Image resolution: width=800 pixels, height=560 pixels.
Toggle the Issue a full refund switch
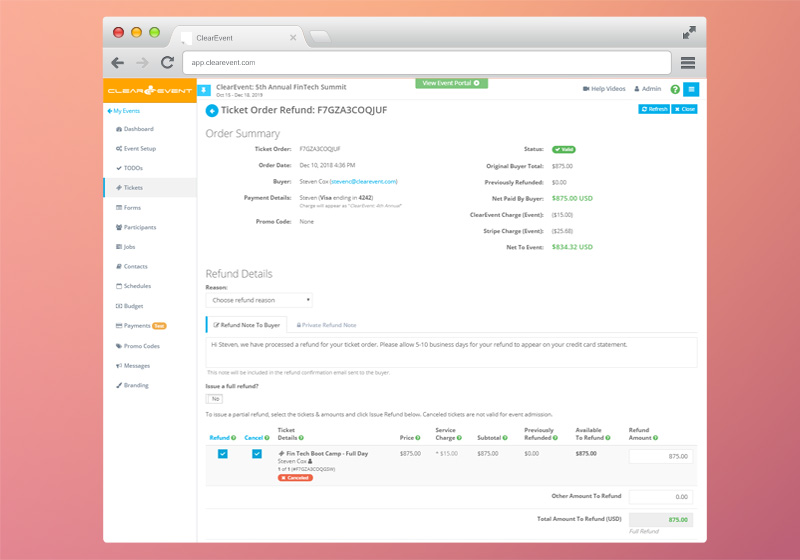214,399
